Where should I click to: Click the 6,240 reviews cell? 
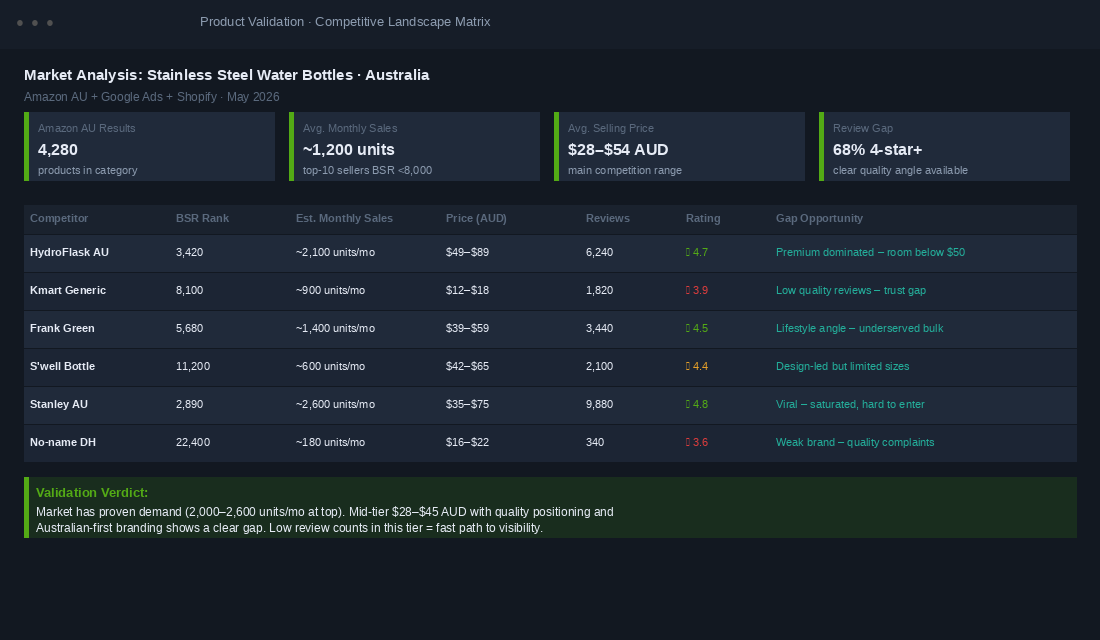coord(600,252)
